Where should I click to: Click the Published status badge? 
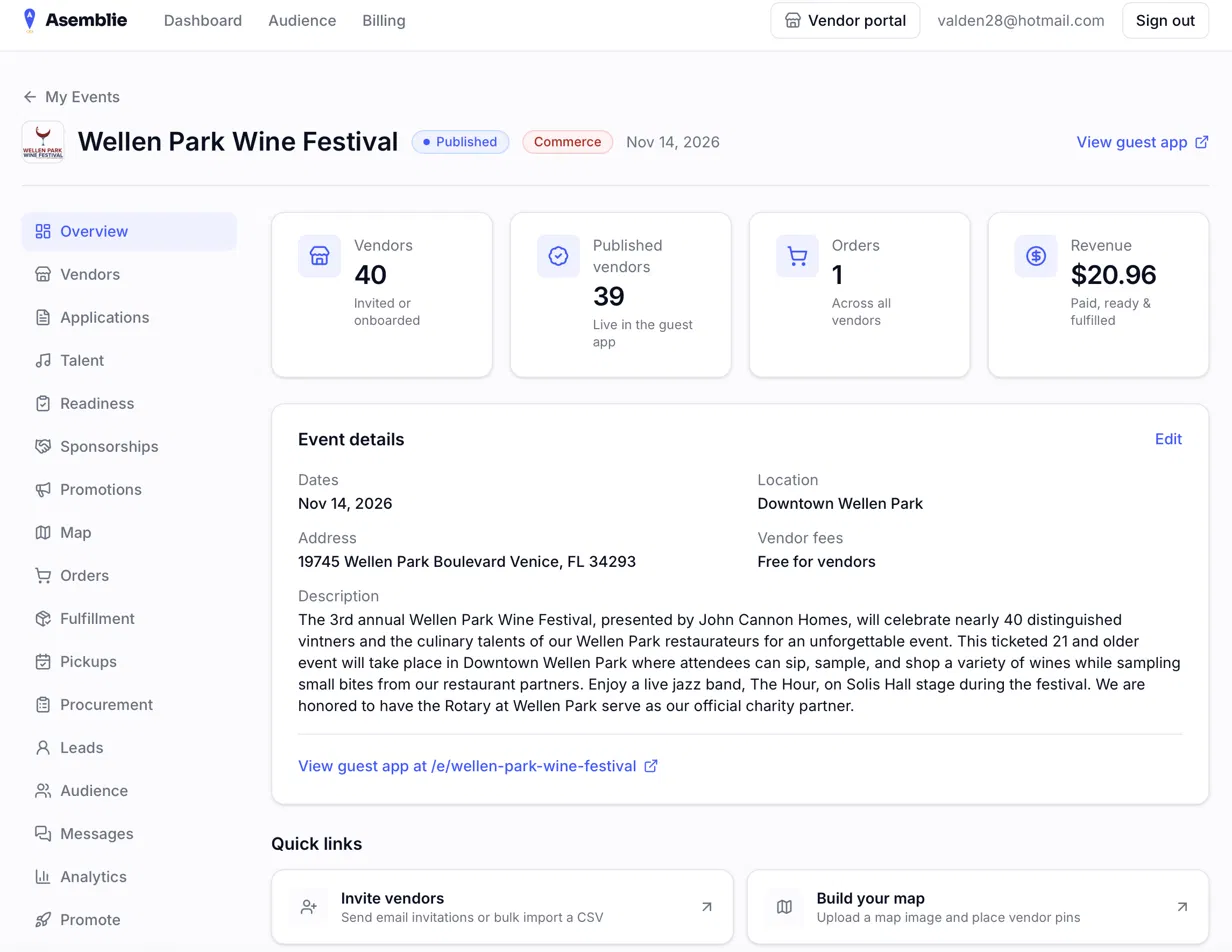460,142
